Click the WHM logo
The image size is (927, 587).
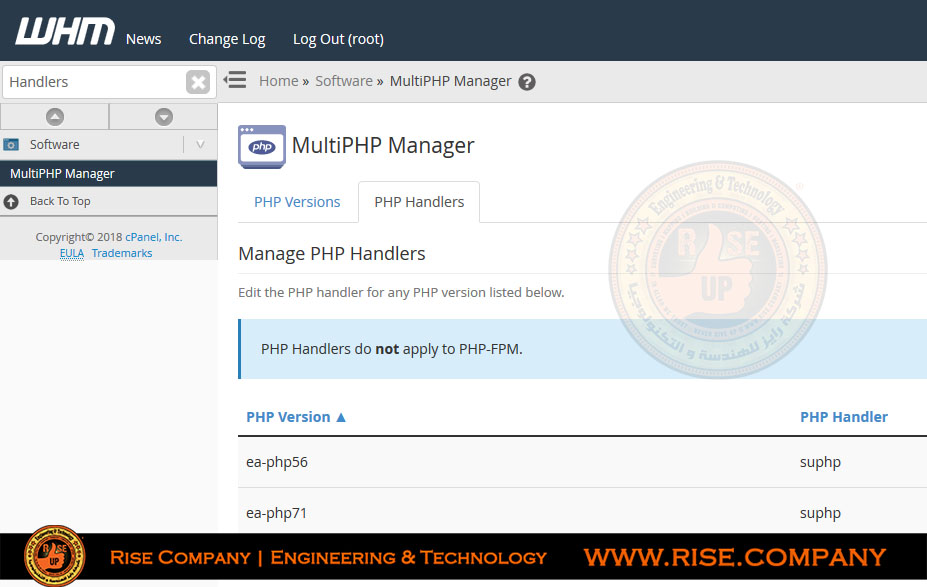pyautogui.click(x=65, y=31)
